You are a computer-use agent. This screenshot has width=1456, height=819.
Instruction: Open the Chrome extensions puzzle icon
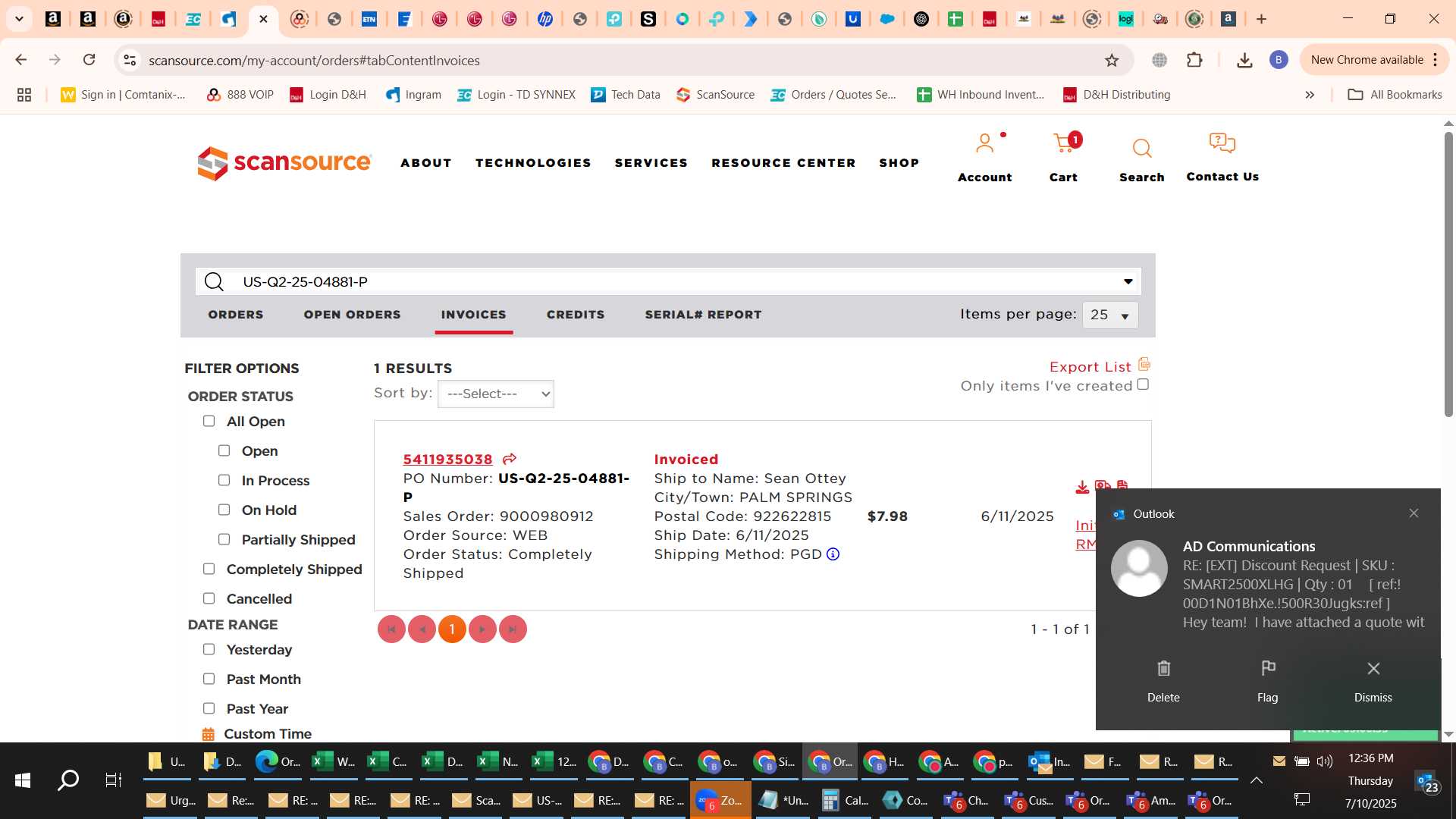click(x=1194, y=60)
